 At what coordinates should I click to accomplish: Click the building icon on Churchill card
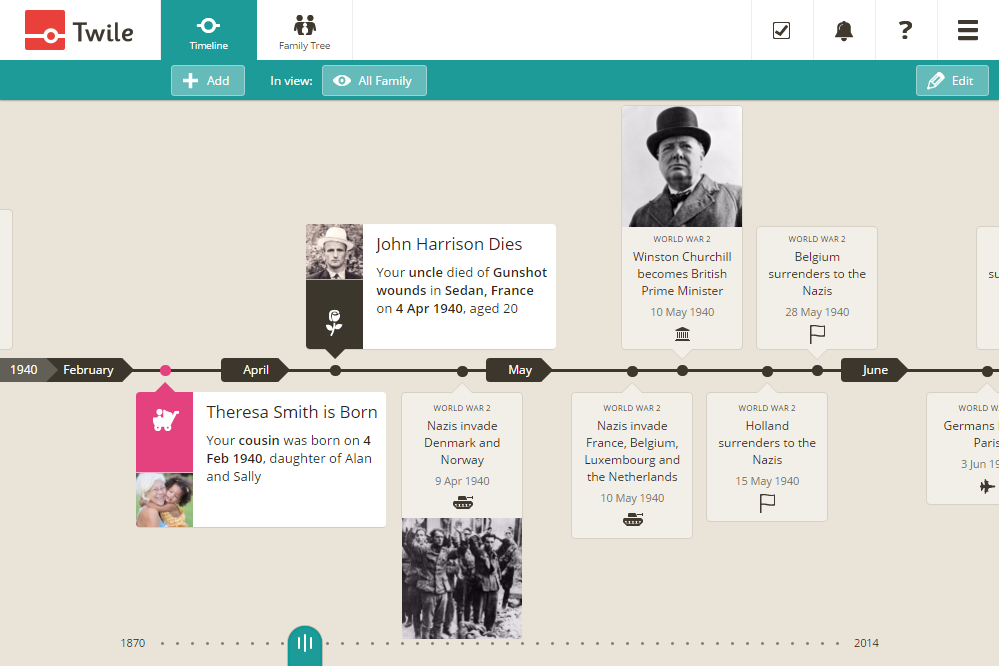point(682,334)
